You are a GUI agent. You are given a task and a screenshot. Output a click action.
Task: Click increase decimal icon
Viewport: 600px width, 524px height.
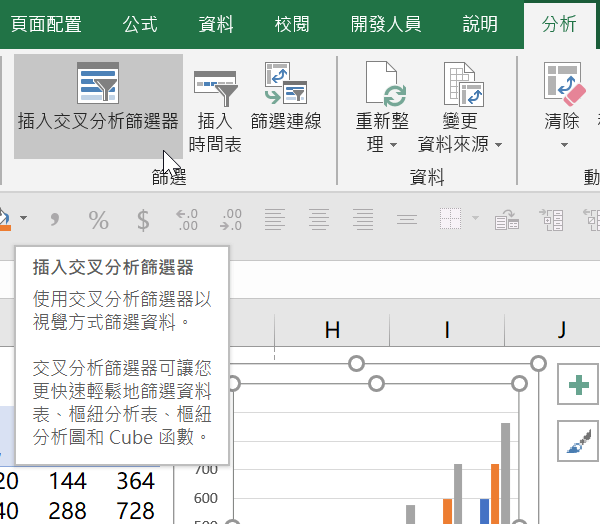click(x=187, y=220)
